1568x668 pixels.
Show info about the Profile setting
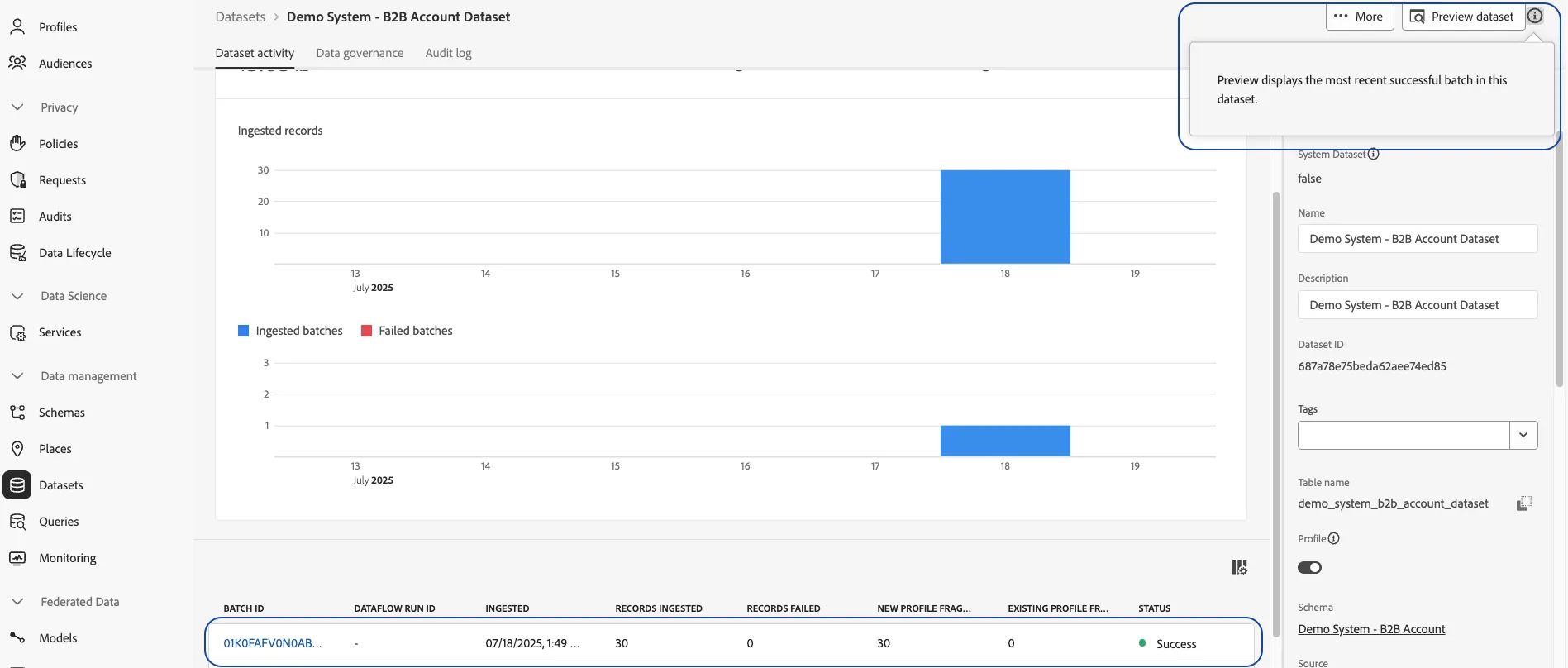(x=1333, y=538)
